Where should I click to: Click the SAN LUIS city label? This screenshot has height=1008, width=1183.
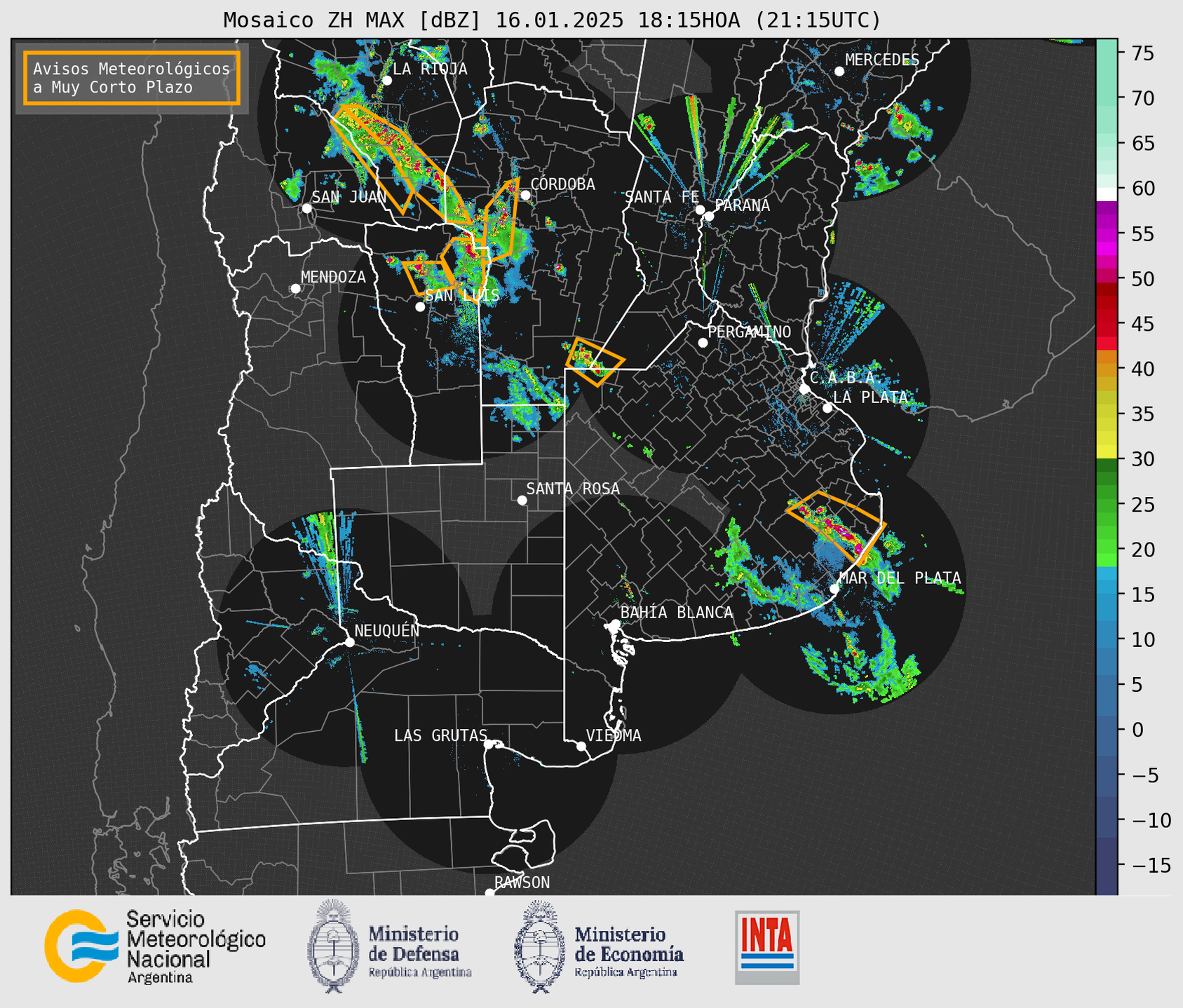pos(462,295)
